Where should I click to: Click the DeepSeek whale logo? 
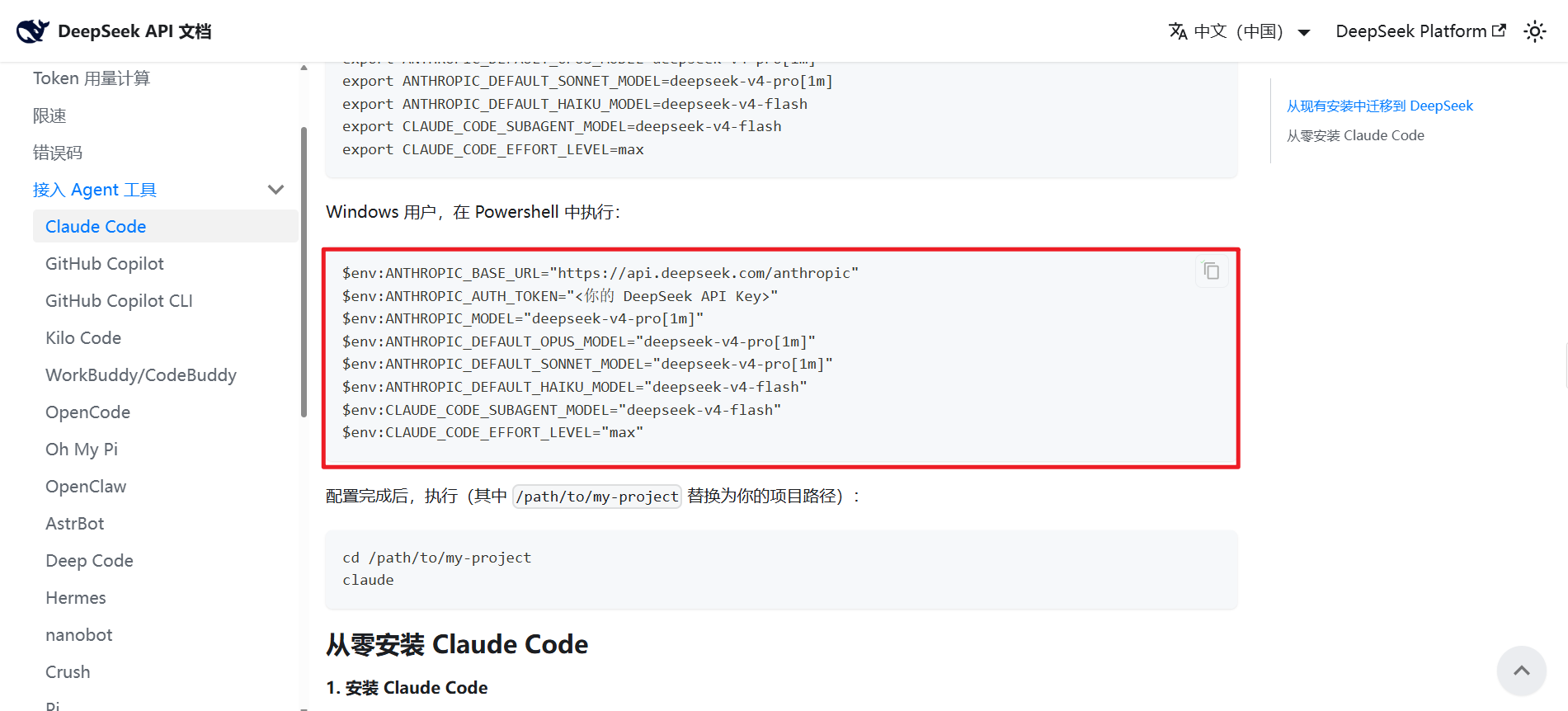[x=33, y=31]
